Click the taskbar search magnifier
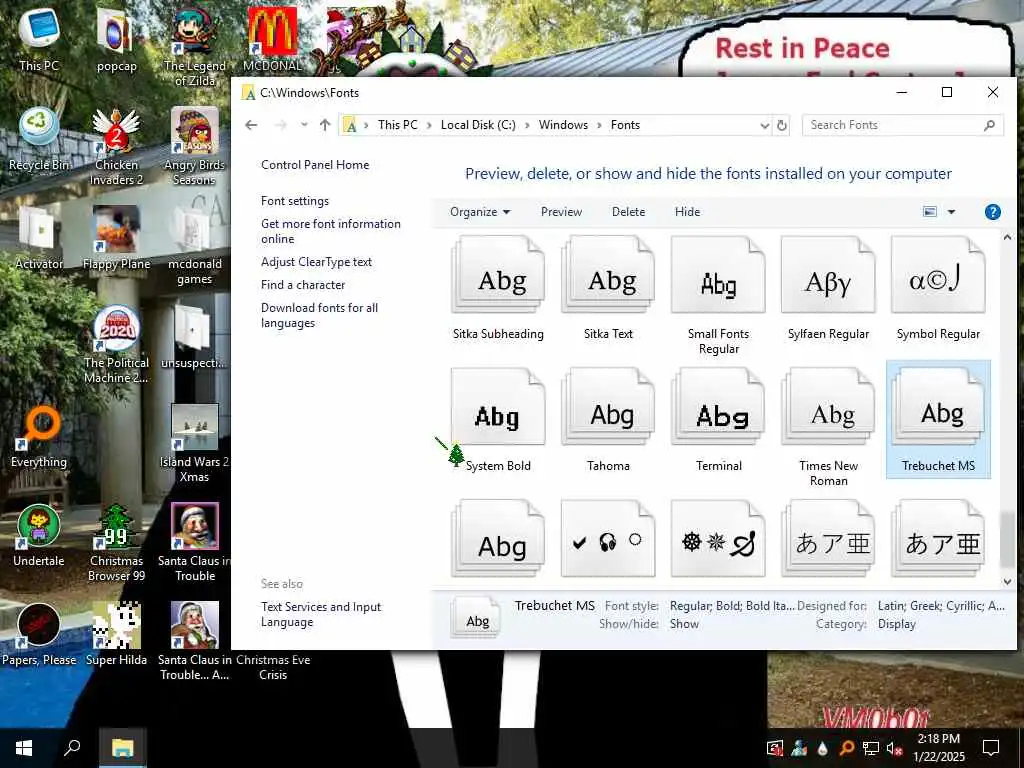The width and height of the screenshot is (1024, 768). pyautogui.click(x=72, y=748)
